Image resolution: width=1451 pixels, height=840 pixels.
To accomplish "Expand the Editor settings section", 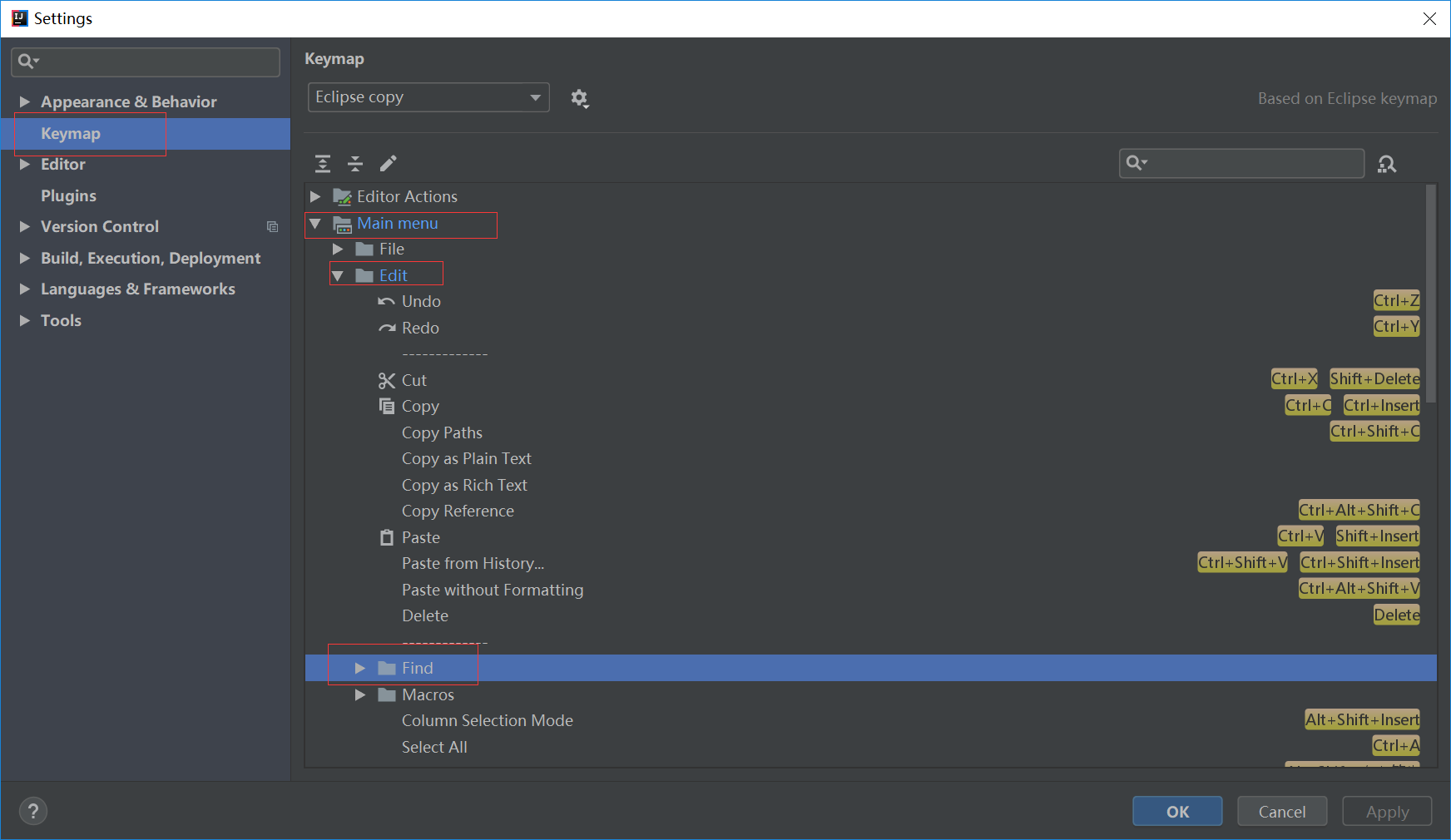I will point(25,164).
